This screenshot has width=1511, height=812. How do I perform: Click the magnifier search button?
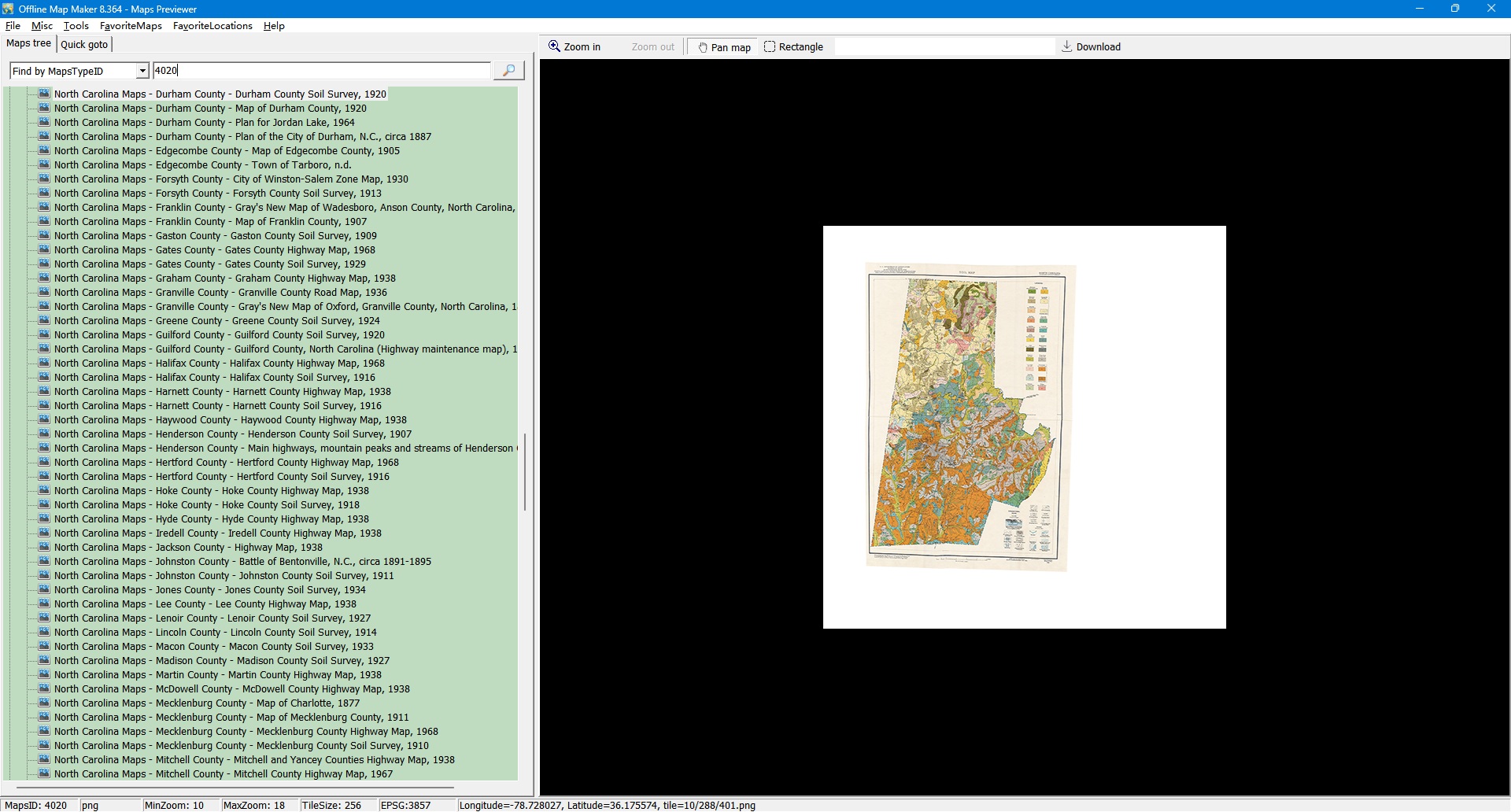coord(508,71)
